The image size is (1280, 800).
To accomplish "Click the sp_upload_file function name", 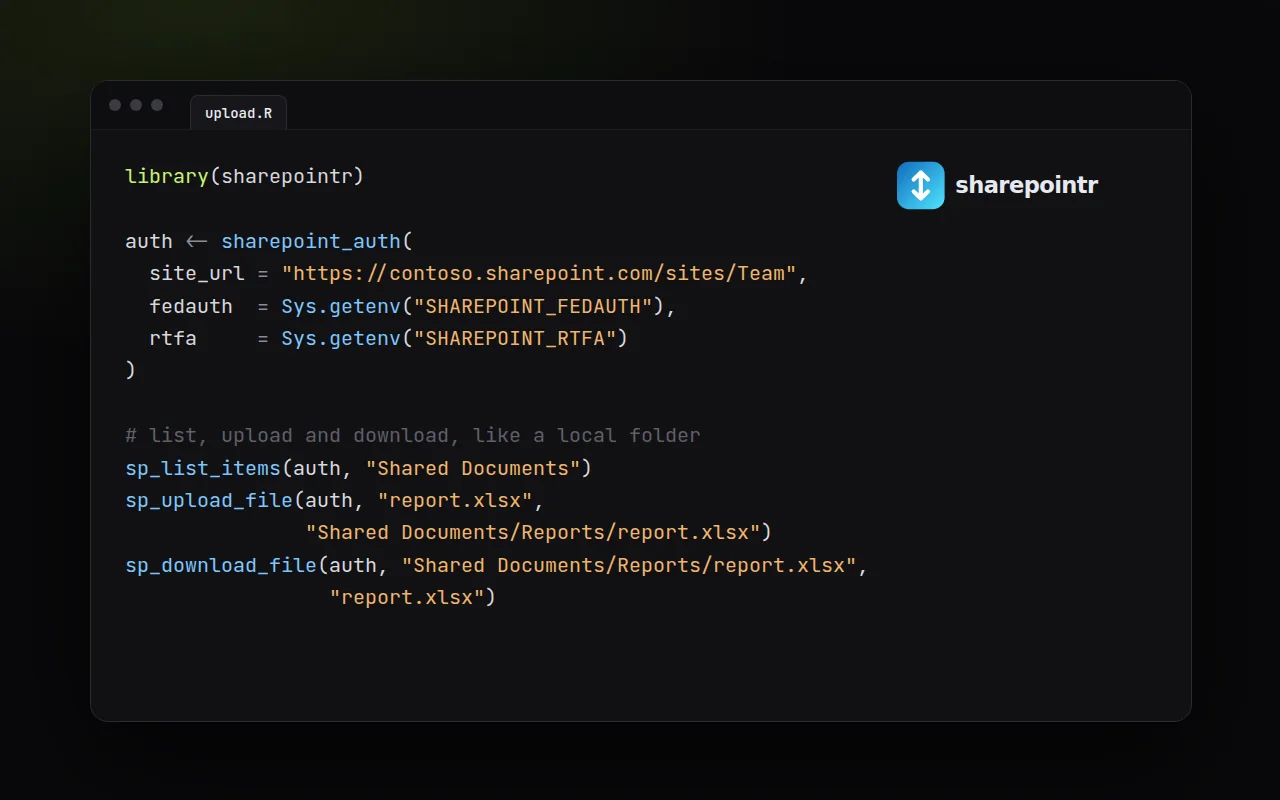I will click(x=209, y=500).
